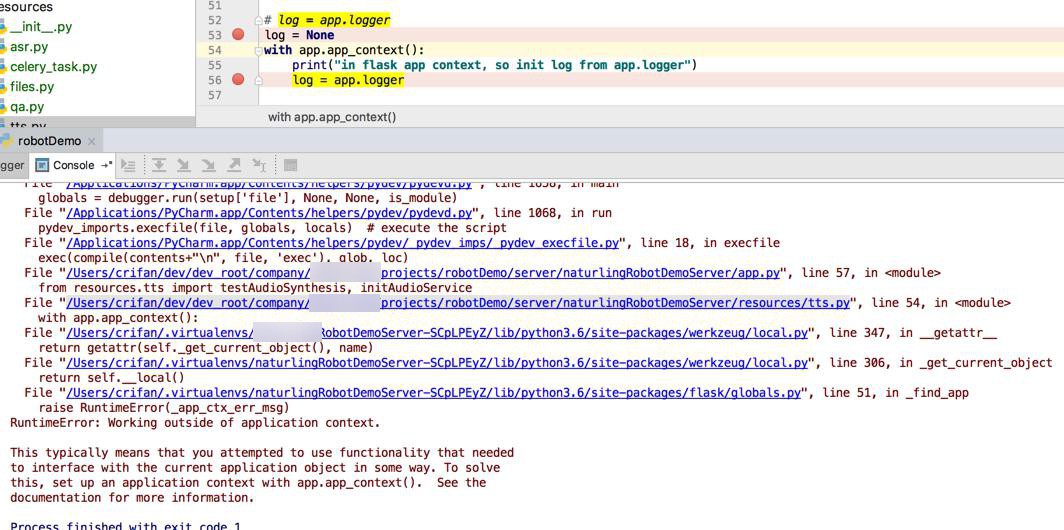Open the flask/globals.py traceback link
The width and height of the screenshot is (1064, 530).
click(x=434, y=392)
